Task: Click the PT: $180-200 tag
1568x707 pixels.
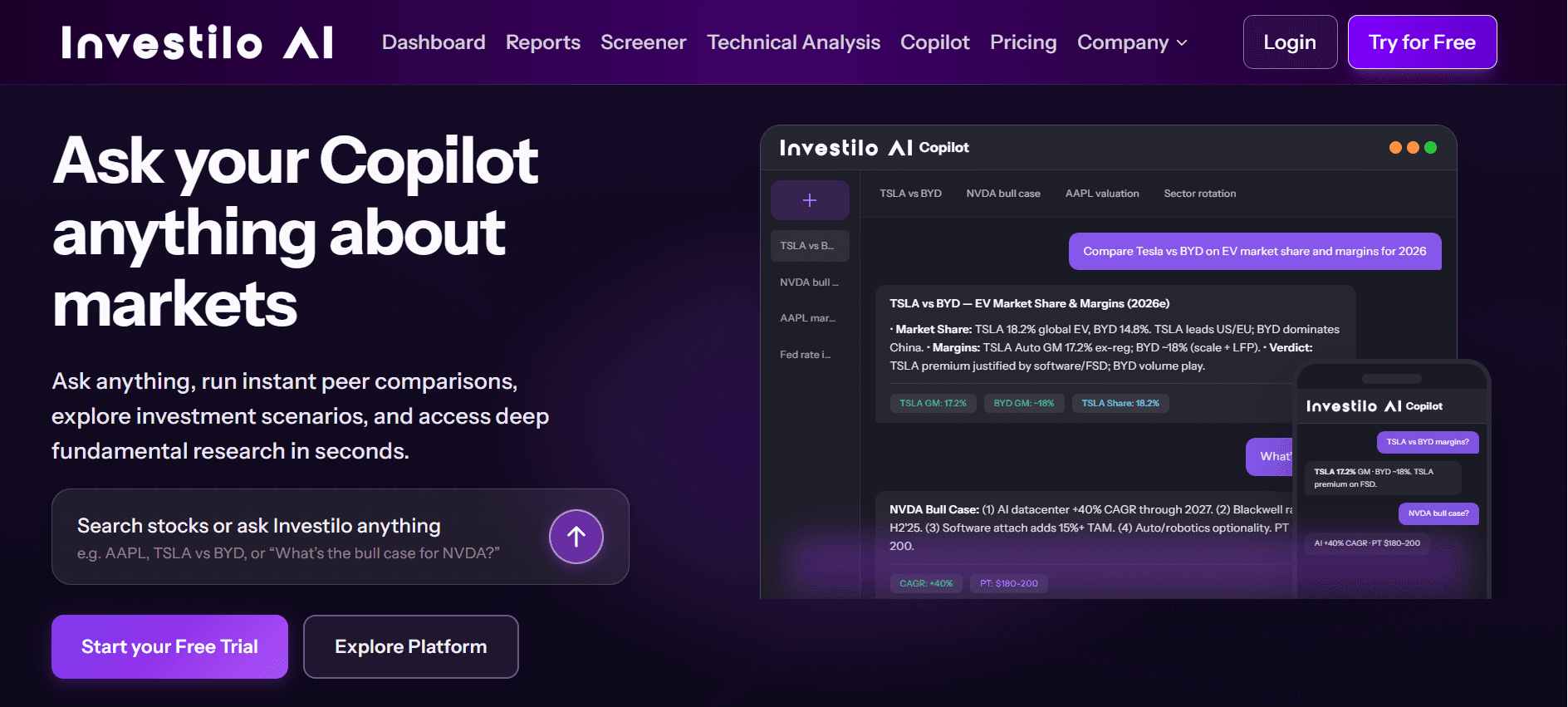Action: click(x=1009, y=583)
